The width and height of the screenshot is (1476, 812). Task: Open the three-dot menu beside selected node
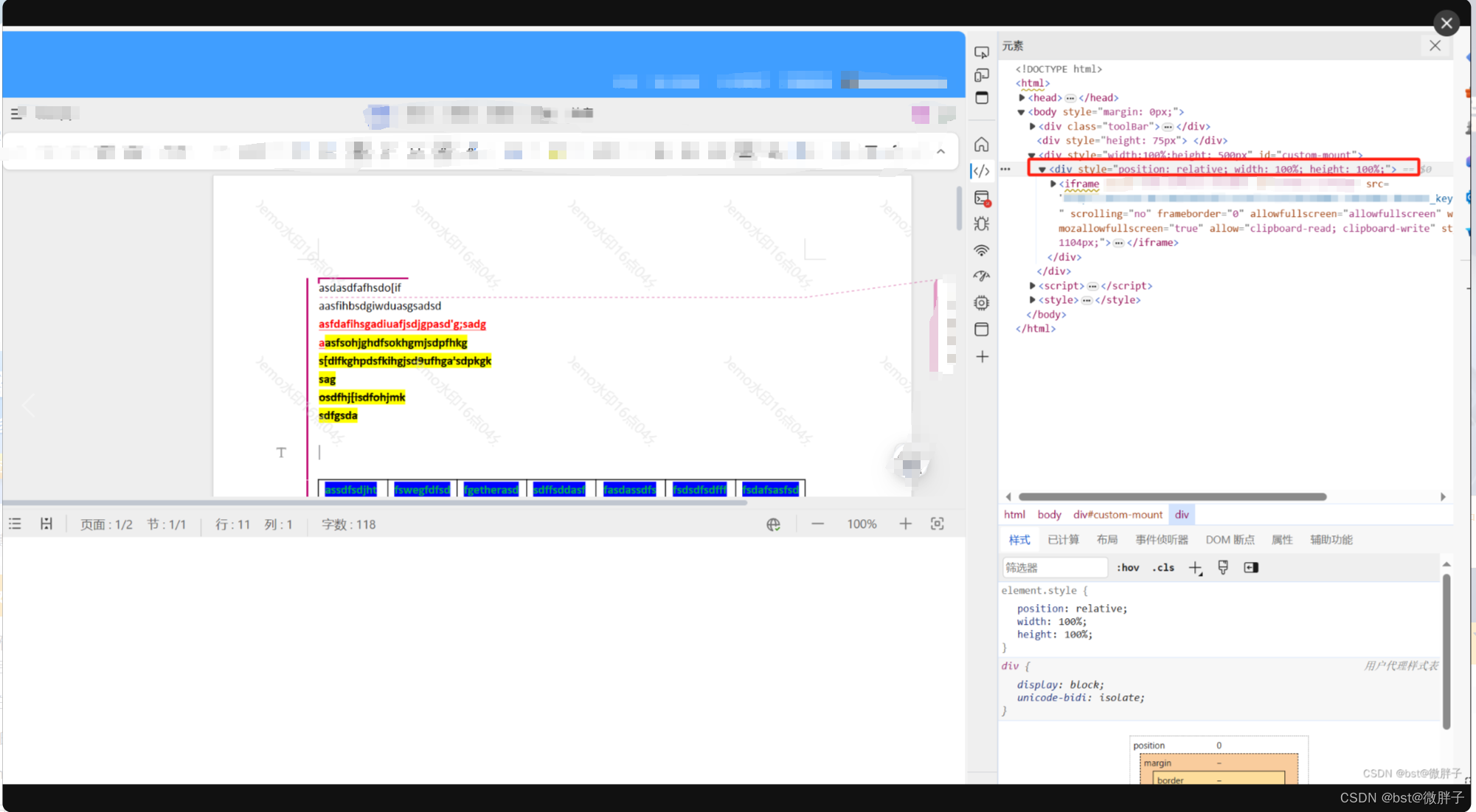tap(1005, 169)
